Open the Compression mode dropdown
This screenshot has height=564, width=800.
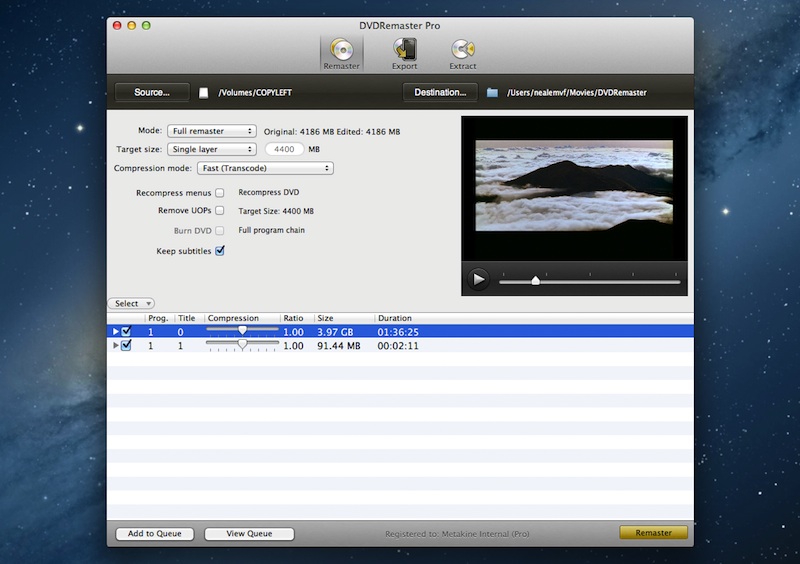(x=264, y=168)
